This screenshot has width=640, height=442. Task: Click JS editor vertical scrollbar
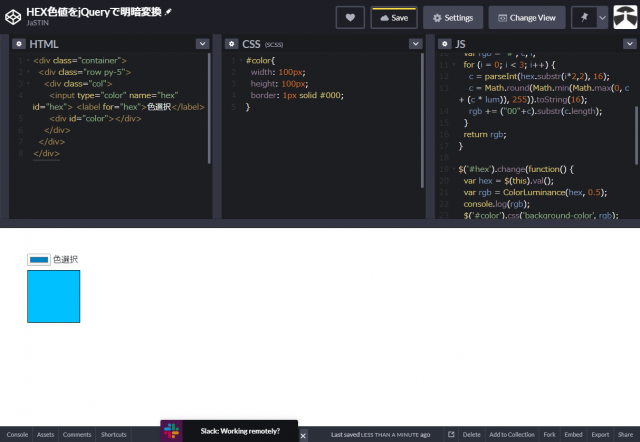click(x=636, y=135)
